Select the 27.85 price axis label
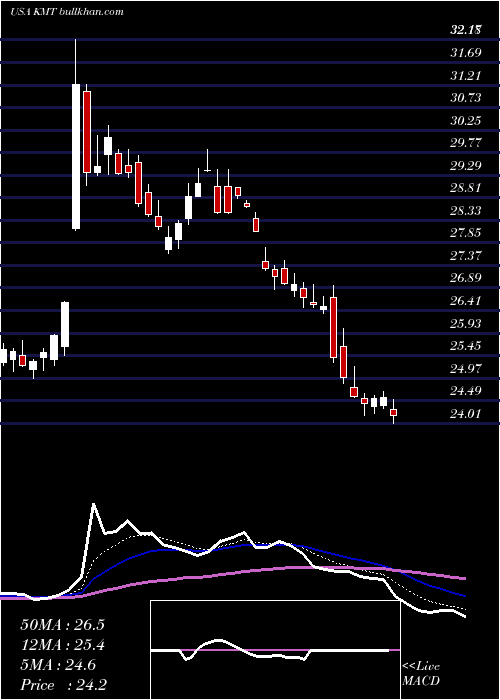This screenshot has width=500, height=700. coord(466,233)
